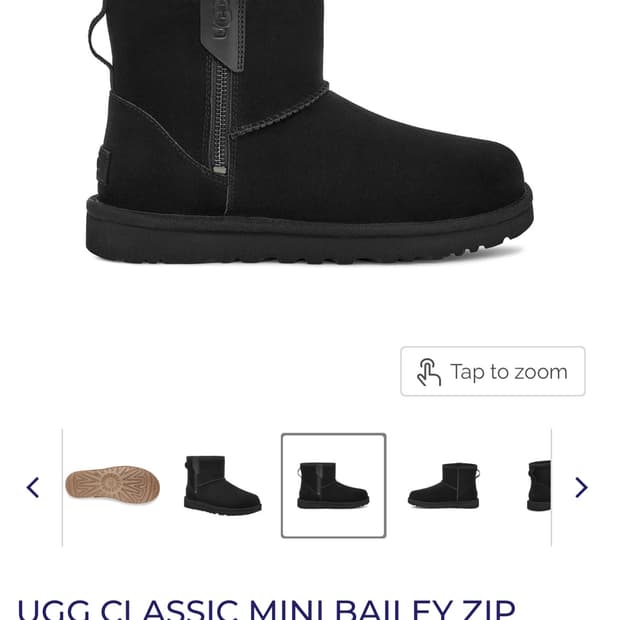Click the stitched seam across boot vamp
The width and height of the screenshot is (620, 620).
point(279,113)
